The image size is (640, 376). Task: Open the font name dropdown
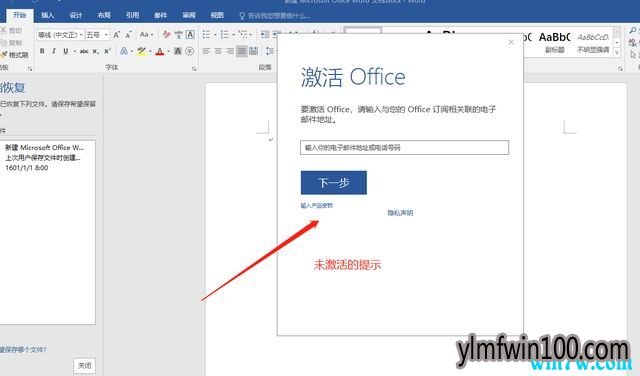[x=81, y=35]
